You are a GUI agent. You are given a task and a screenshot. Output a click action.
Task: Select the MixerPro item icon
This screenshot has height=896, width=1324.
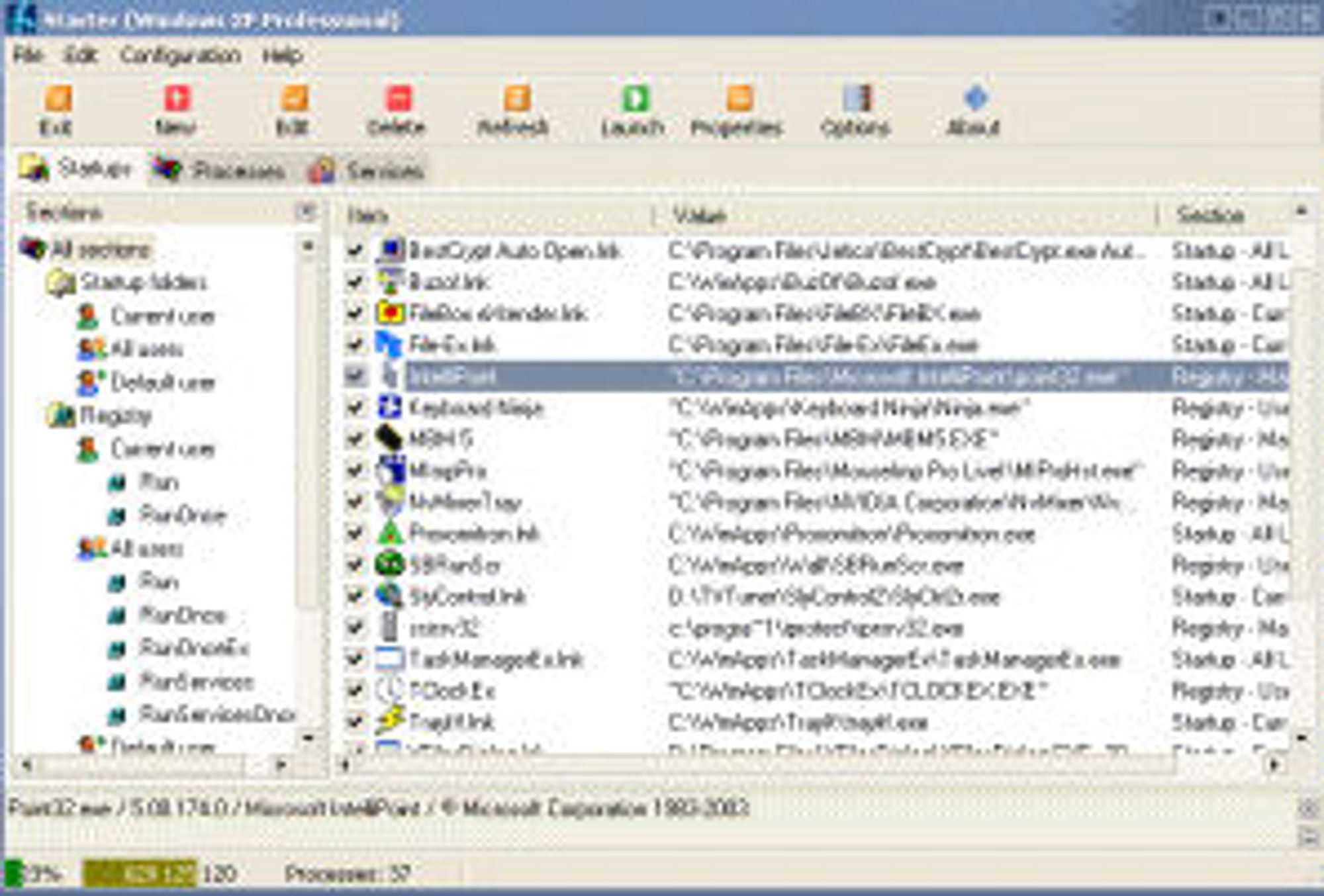tap(390, 470)
